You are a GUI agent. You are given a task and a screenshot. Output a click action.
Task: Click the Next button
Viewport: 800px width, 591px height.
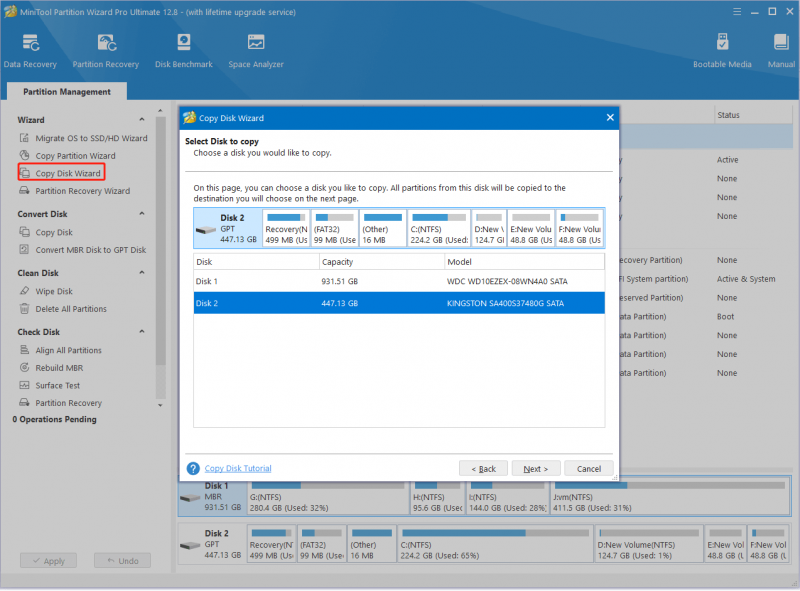[x=535, y=469]
